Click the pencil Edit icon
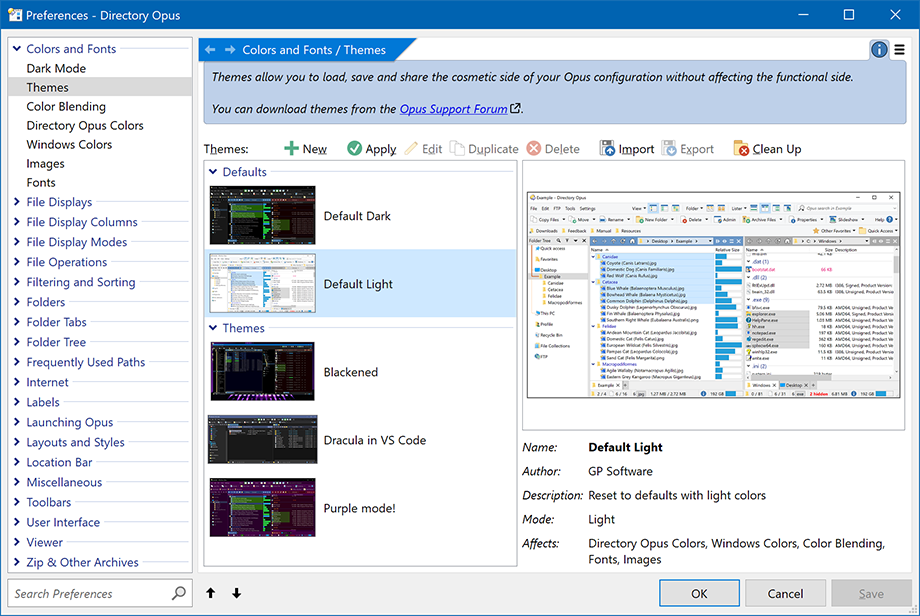The height and width of the screenshot is (616, 920). click(411, 148)
